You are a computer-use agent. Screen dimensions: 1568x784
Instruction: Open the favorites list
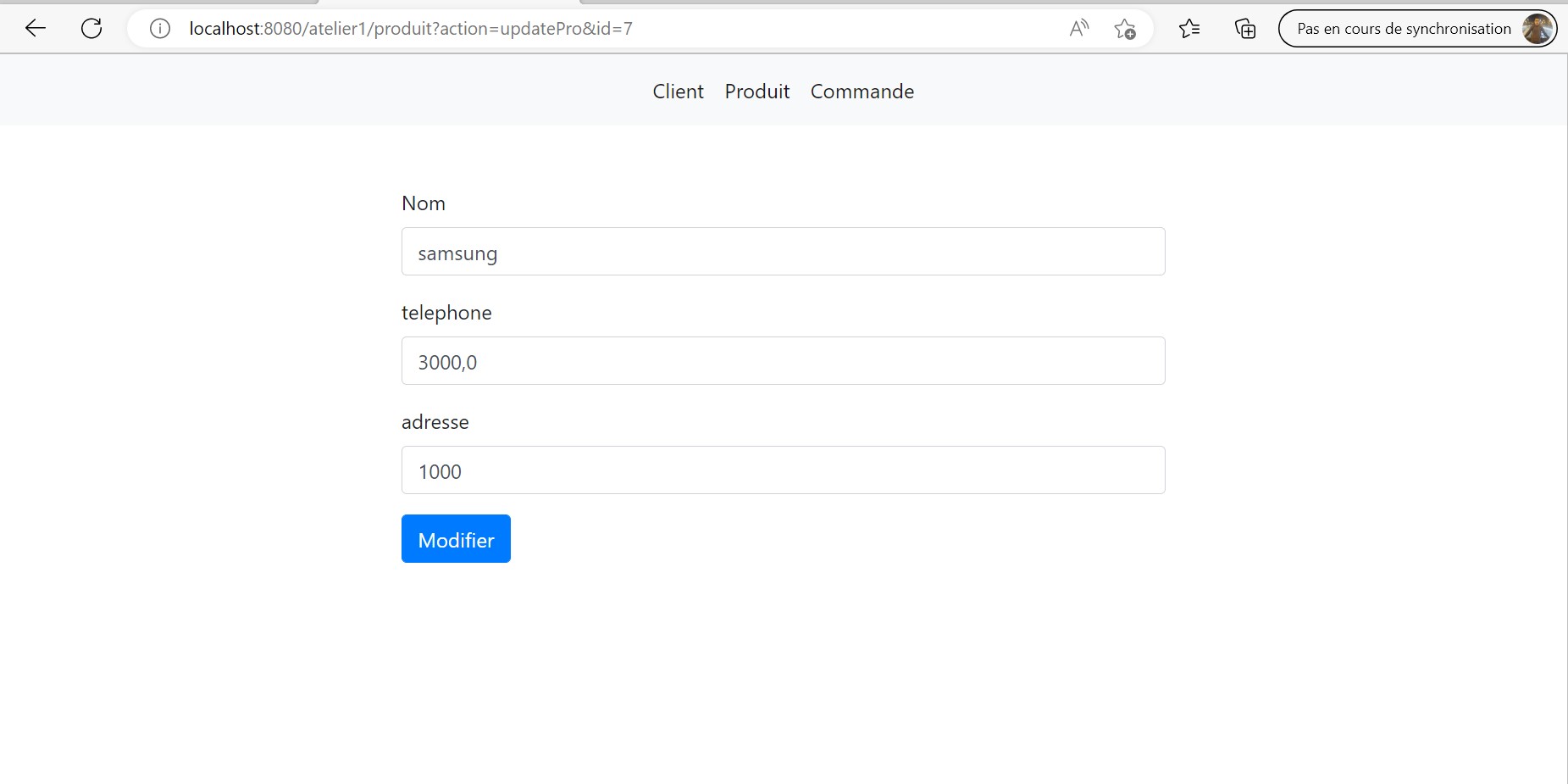tap(1189, 28)
